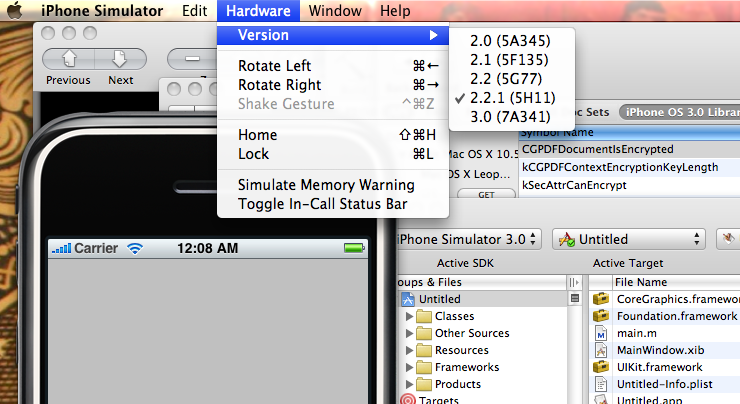The image size is (740, 404).
Task: Choose Rotate Left from Hardware menu
Action: tap(333, 66)
